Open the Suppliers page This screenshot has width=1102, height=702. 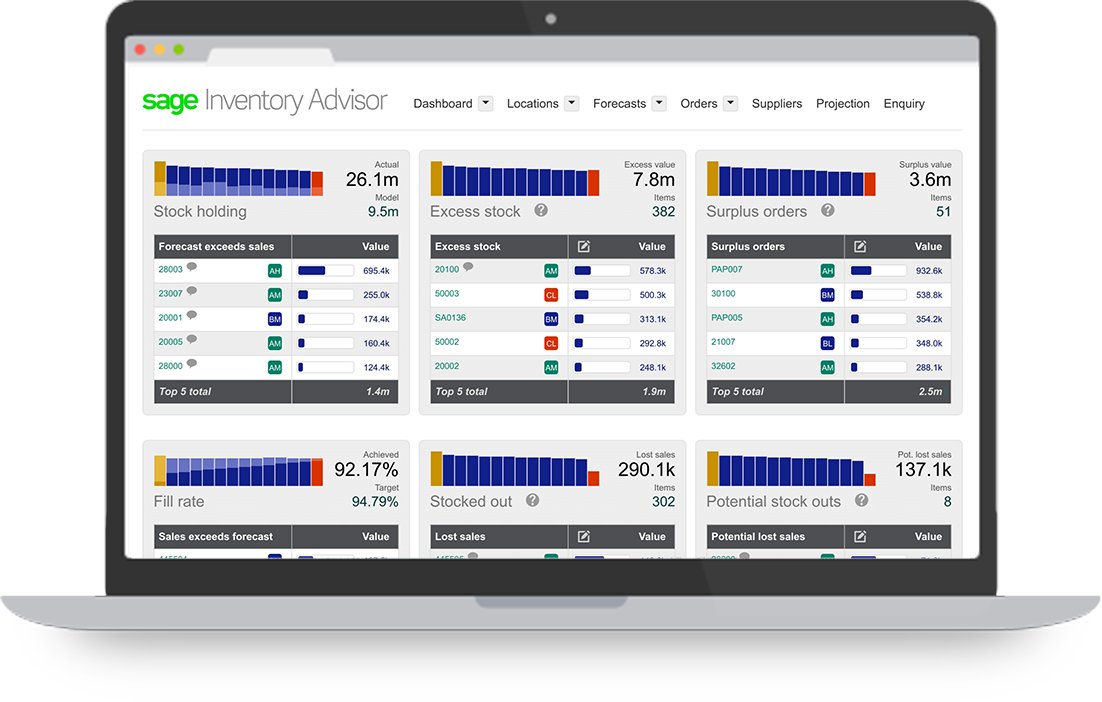(777, 103)
